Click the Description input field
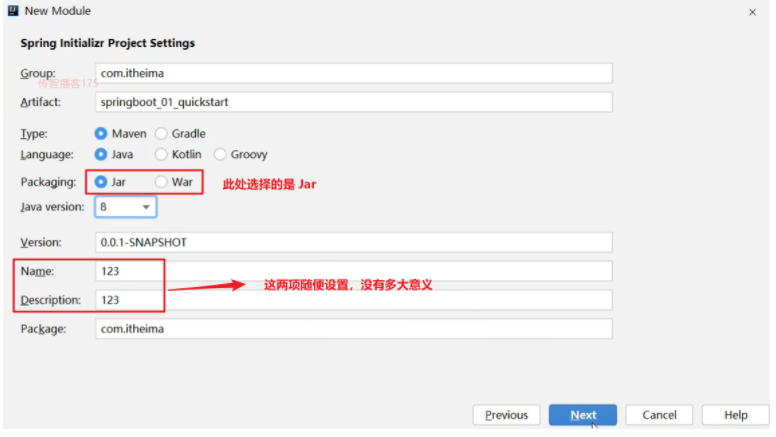Screen dimensions: 776x437 (x=354, y=300)
